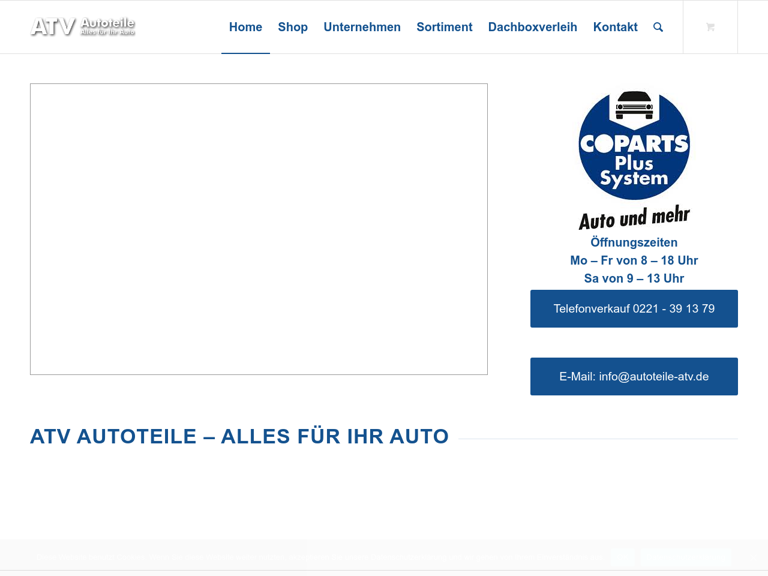This screenshot has height=576, width=768.
Task: Open the Kontakt page
Action: point(615,27)
